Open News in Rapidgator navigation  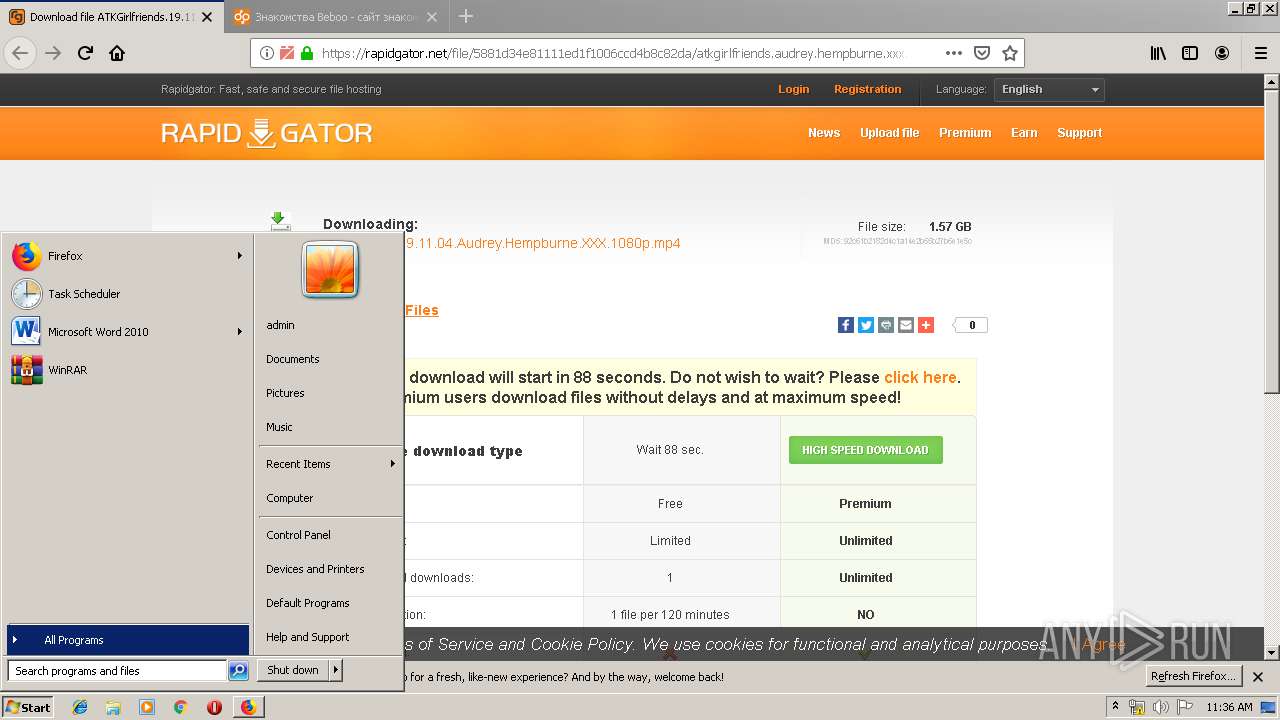824,133
